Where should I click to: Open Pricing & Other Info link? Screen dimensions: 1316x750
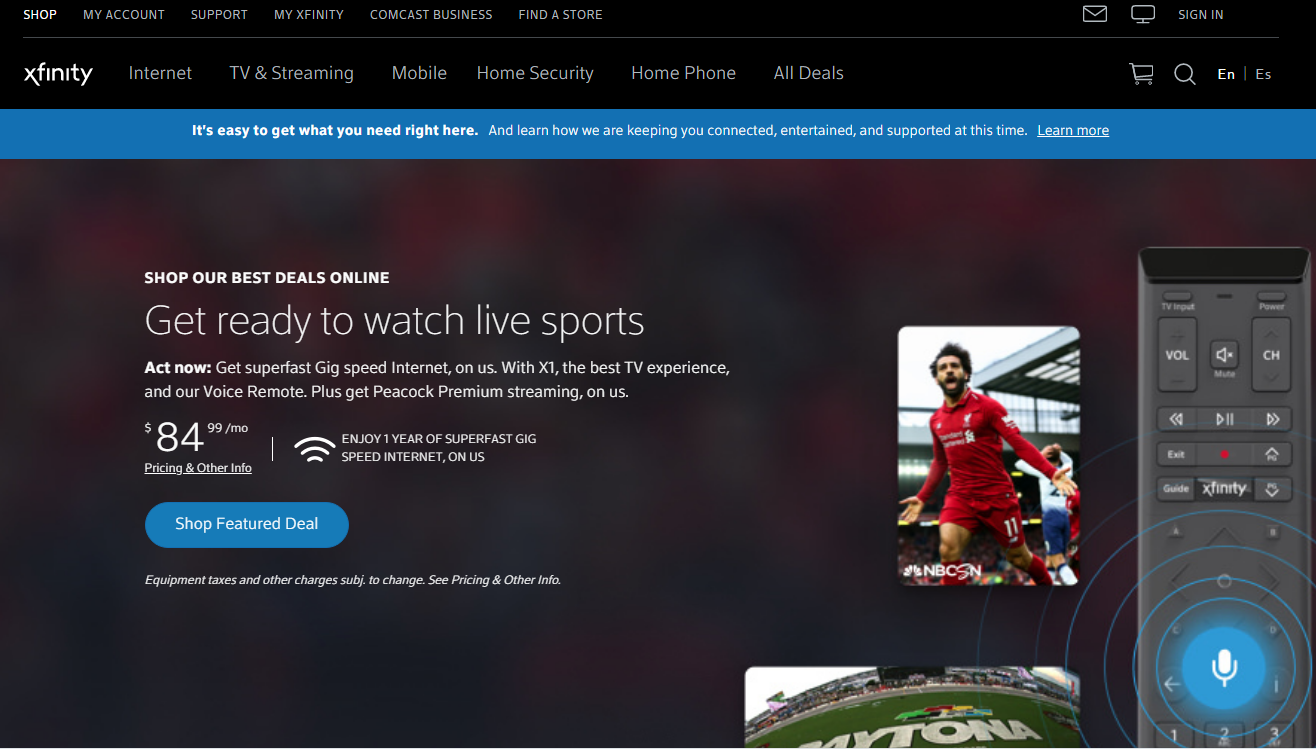click(198, 468)
